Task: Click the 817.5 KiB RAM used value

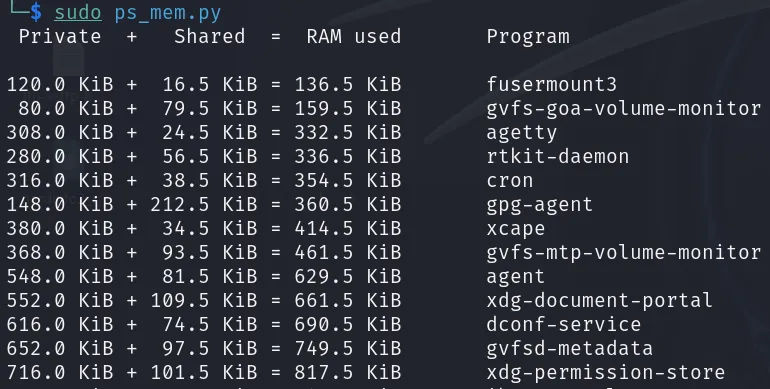Action: pyautogui.click(x=348, y=373)
